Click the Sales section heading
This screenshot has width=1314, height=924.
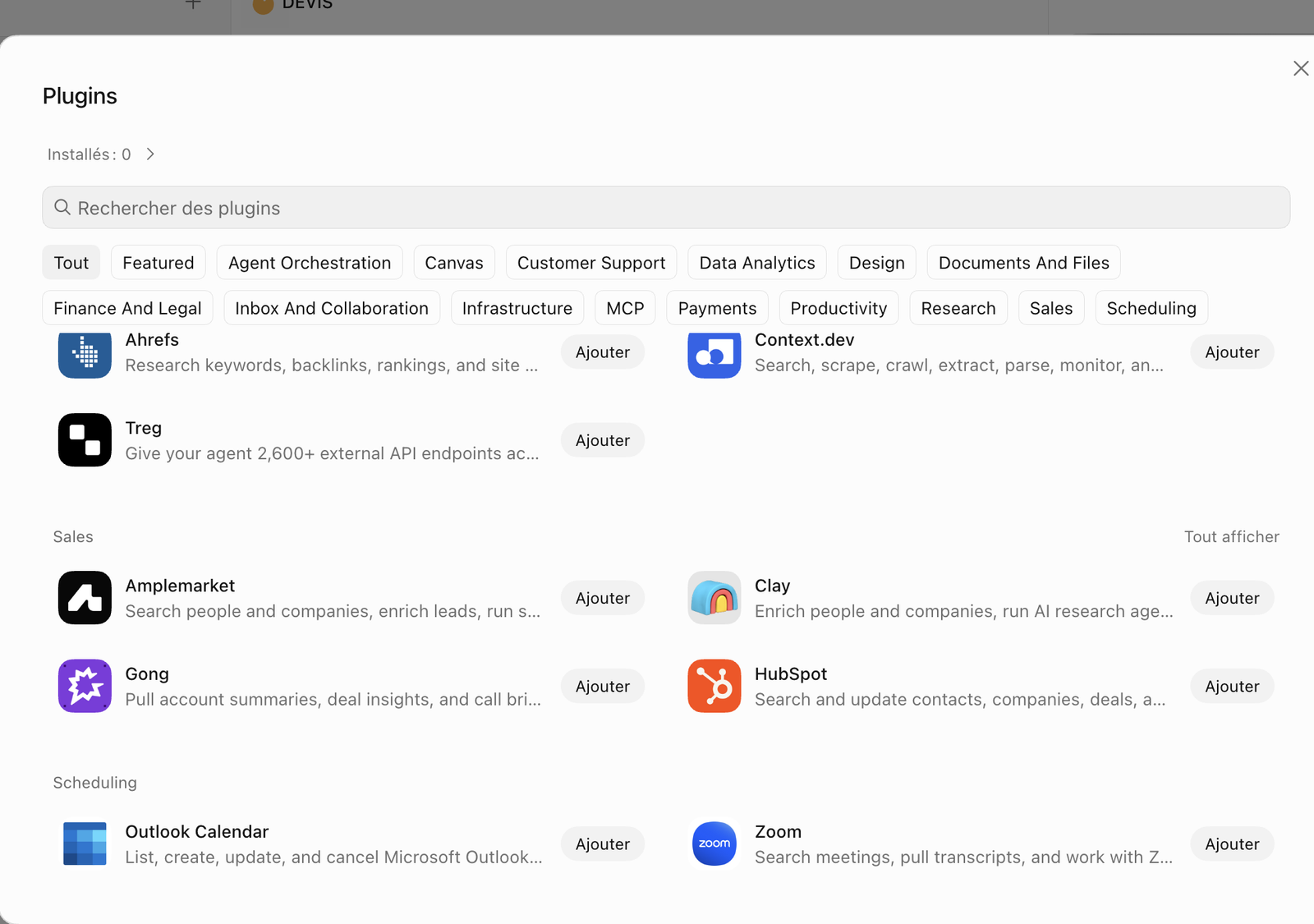pos(73,536)
